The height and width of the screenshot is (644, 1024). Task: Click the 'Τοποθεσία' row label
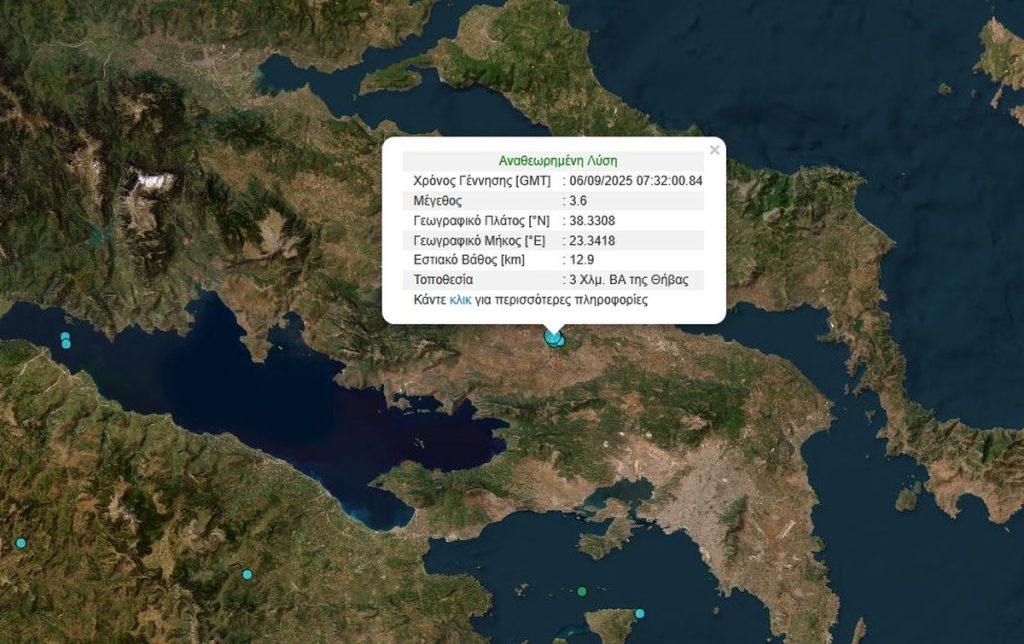tap(443, 280)
